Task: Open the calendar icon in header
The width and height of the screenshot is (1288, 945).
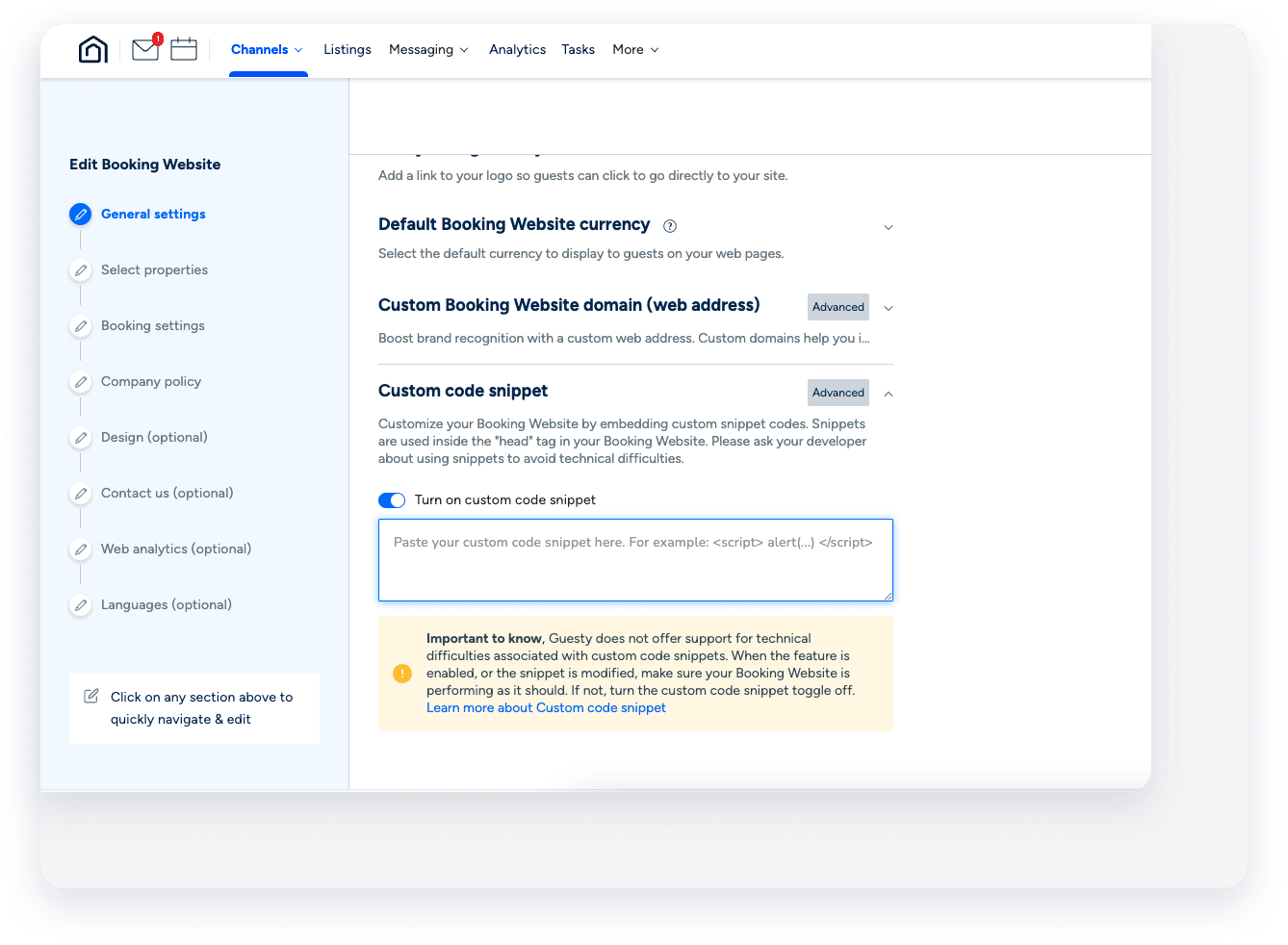Action: [x=184, y=49]
